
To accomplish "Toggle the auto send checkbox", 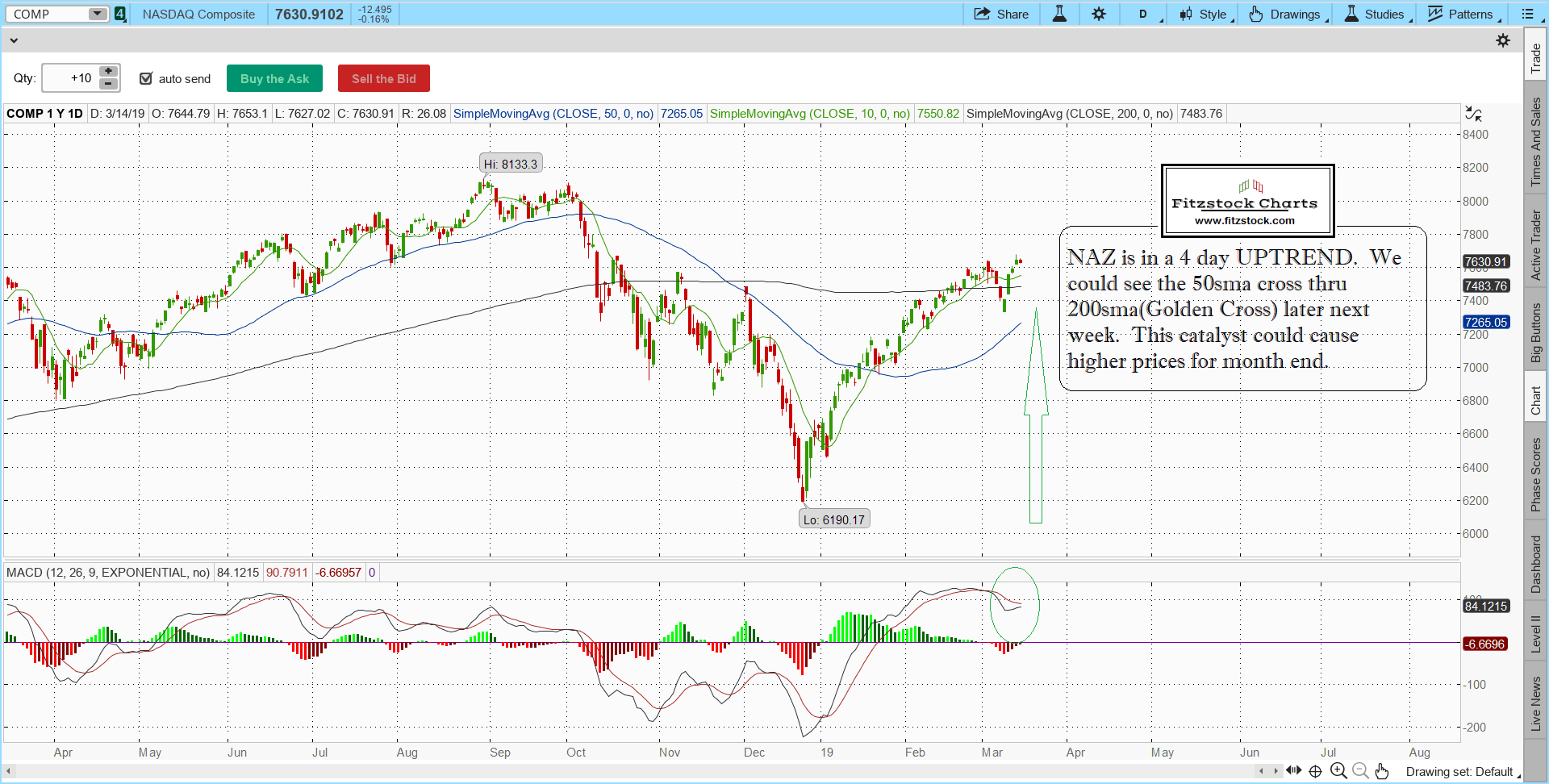I will (146, 78).
